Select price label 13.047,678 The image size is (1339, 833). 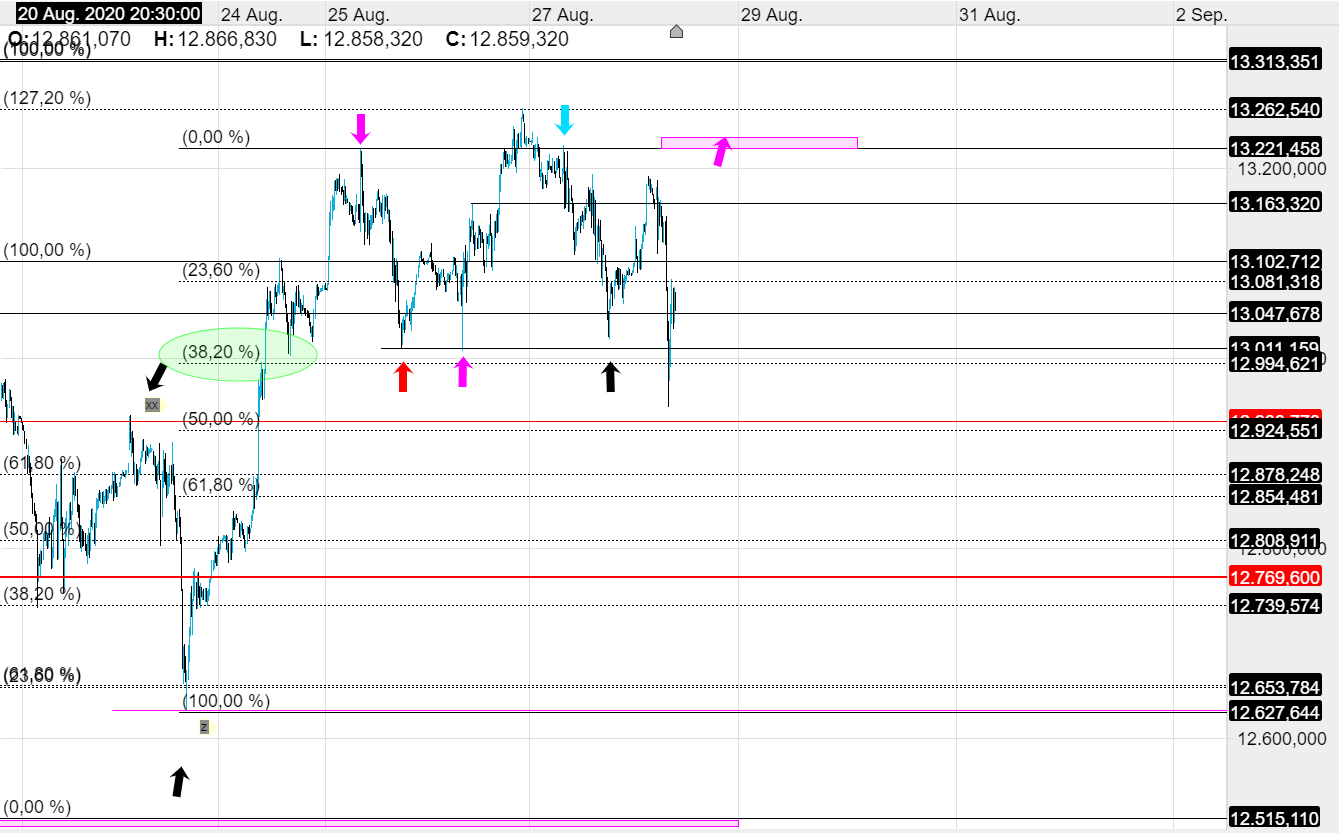1275,313
